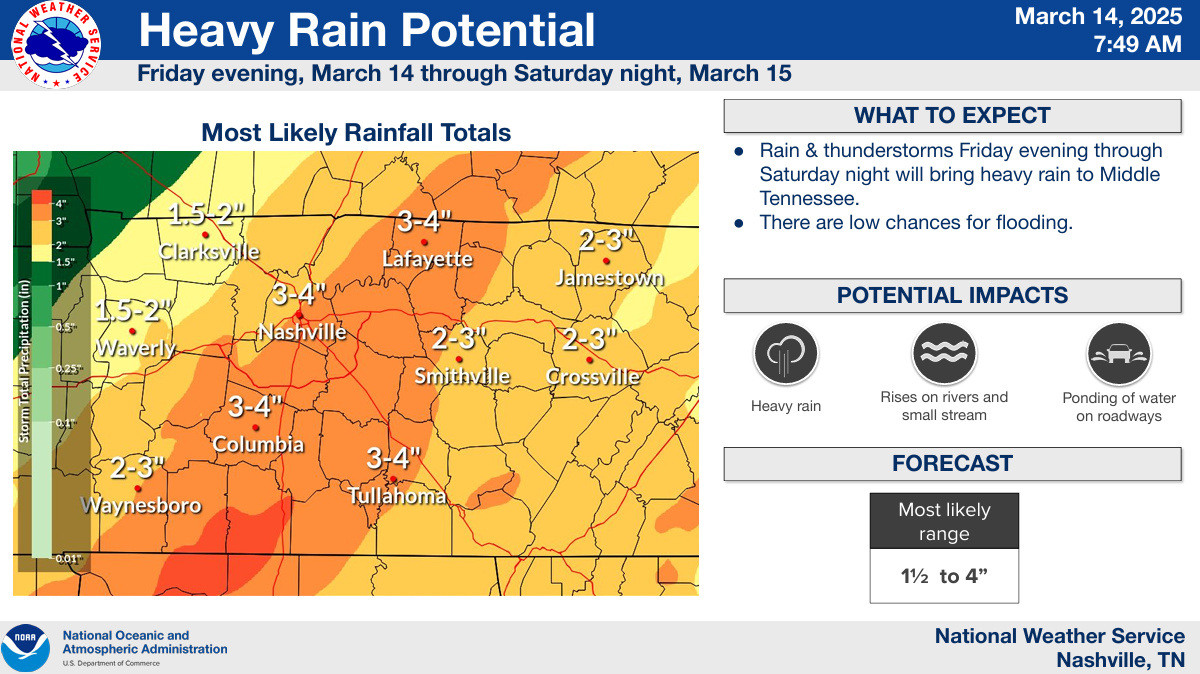Select the WHAT TO EXPECT header
Viewport: 1200px width, 674px height.
(952, 116)
